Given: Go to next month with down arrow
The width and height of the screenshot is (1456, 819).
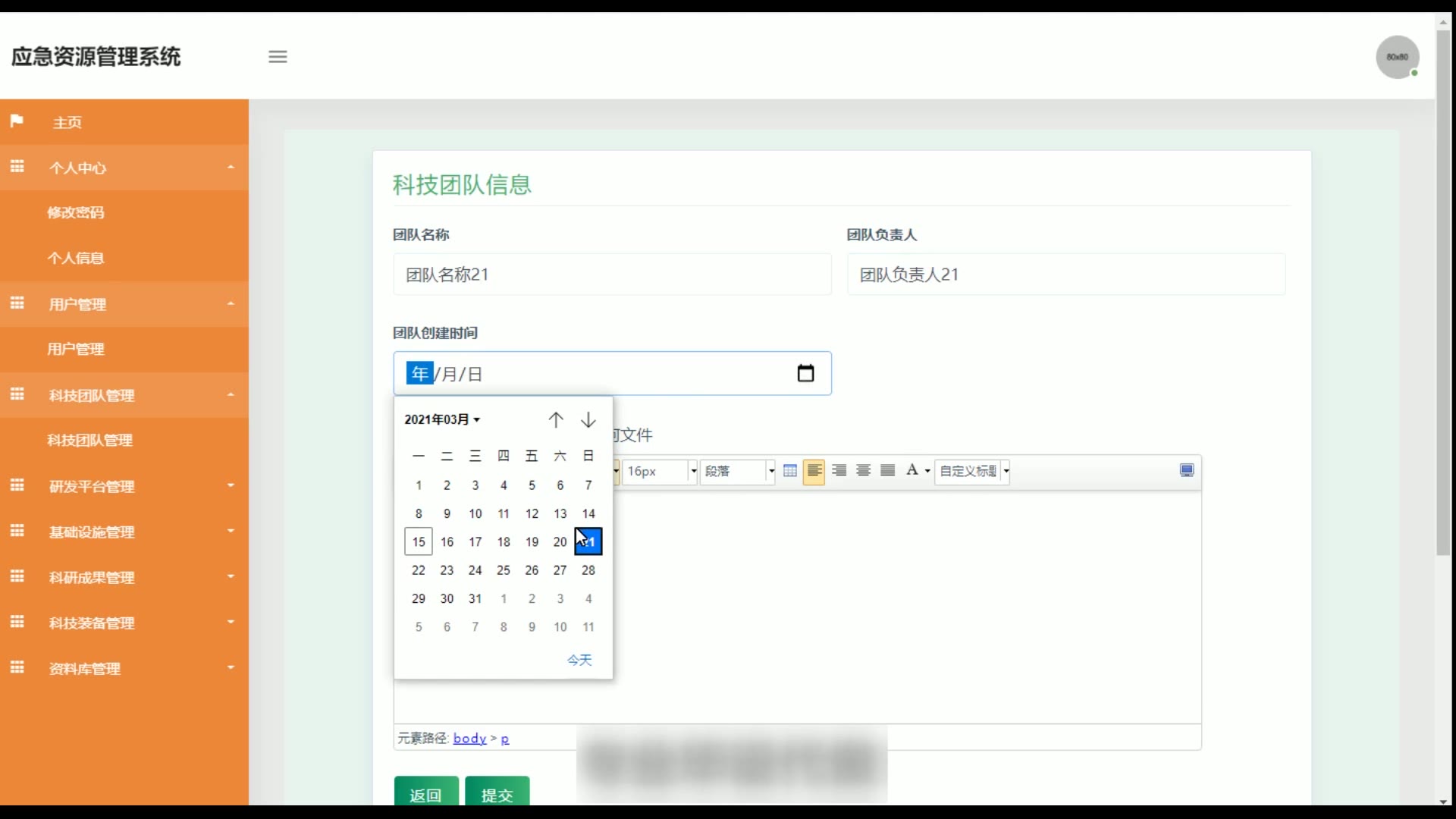Looking at the screenshot, I should point(588,420).
